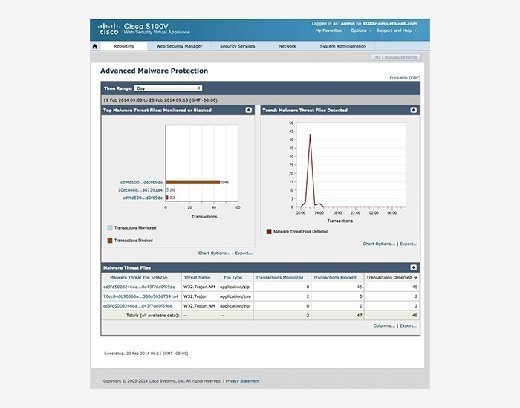Open the SHA256 link in the W32.Trojan application/exe row
Screen dimensions: 520x408
(x=141, y=296)
